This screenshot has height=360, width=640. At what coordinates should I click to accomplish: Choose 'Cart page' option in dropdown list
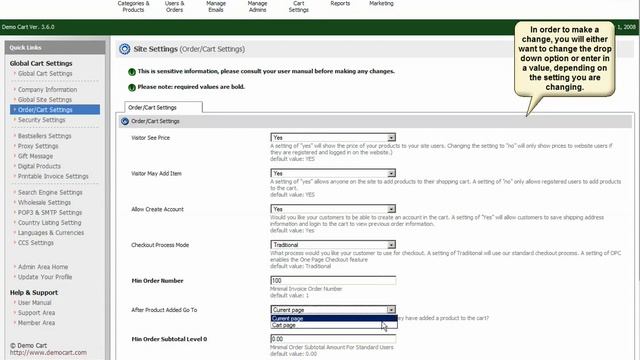click(334, 325)
